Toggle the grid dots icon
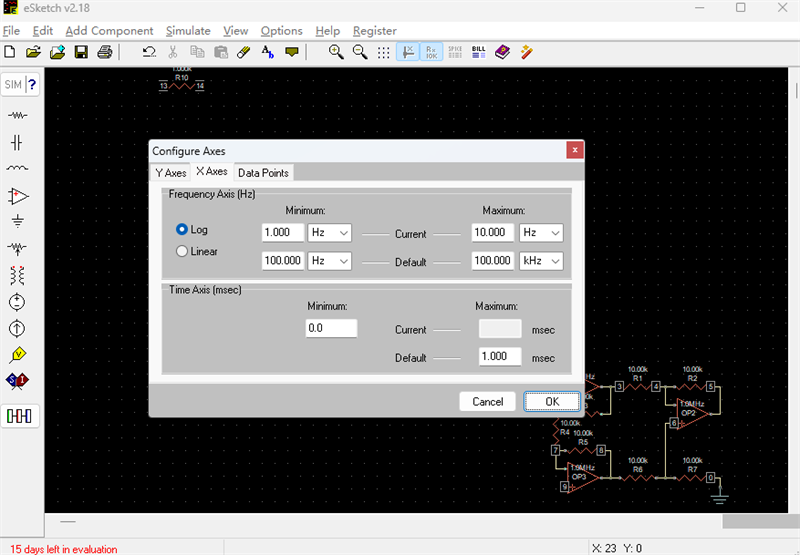This screenshot has height=555, width=800. [x=383, y=53]
